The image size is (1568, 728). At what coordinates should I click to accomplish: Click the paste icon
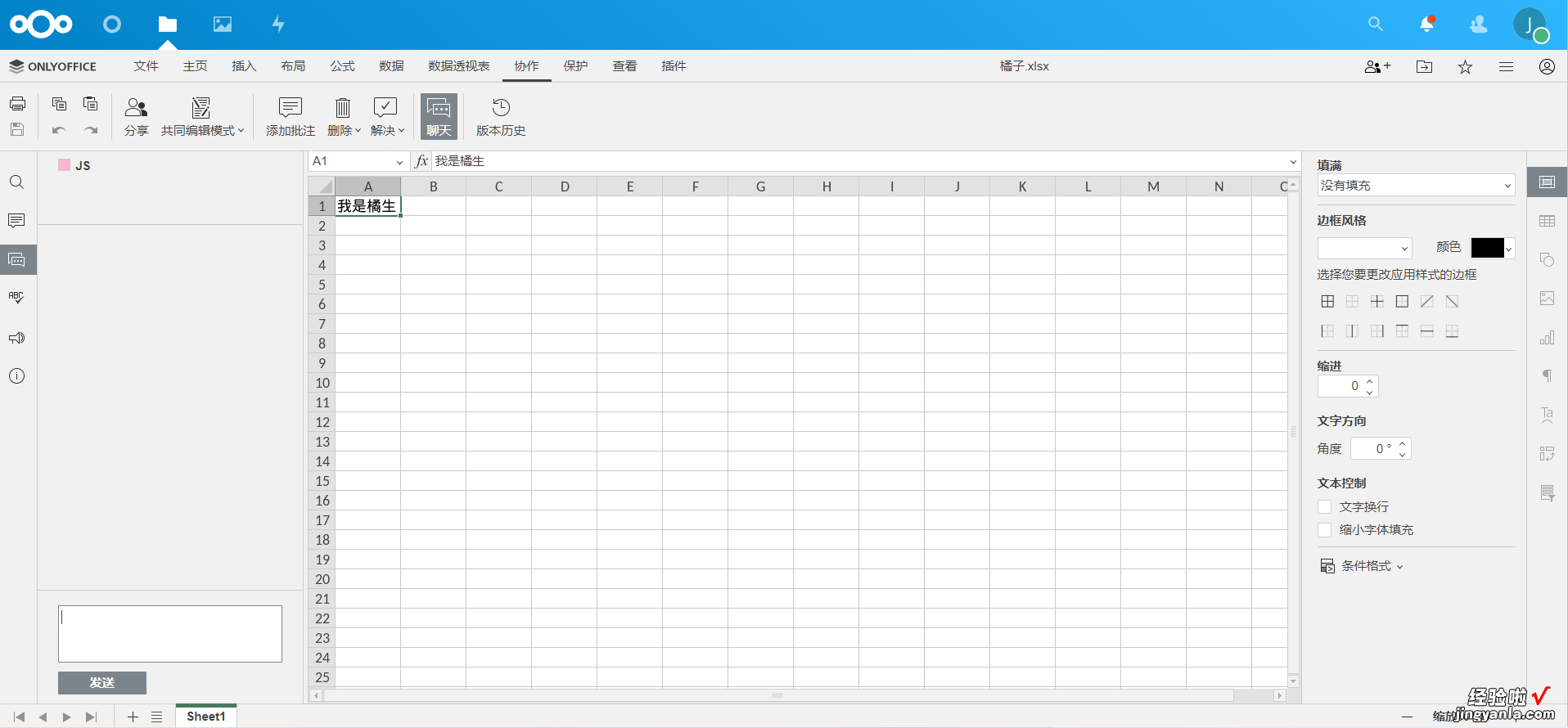[90, 104]
